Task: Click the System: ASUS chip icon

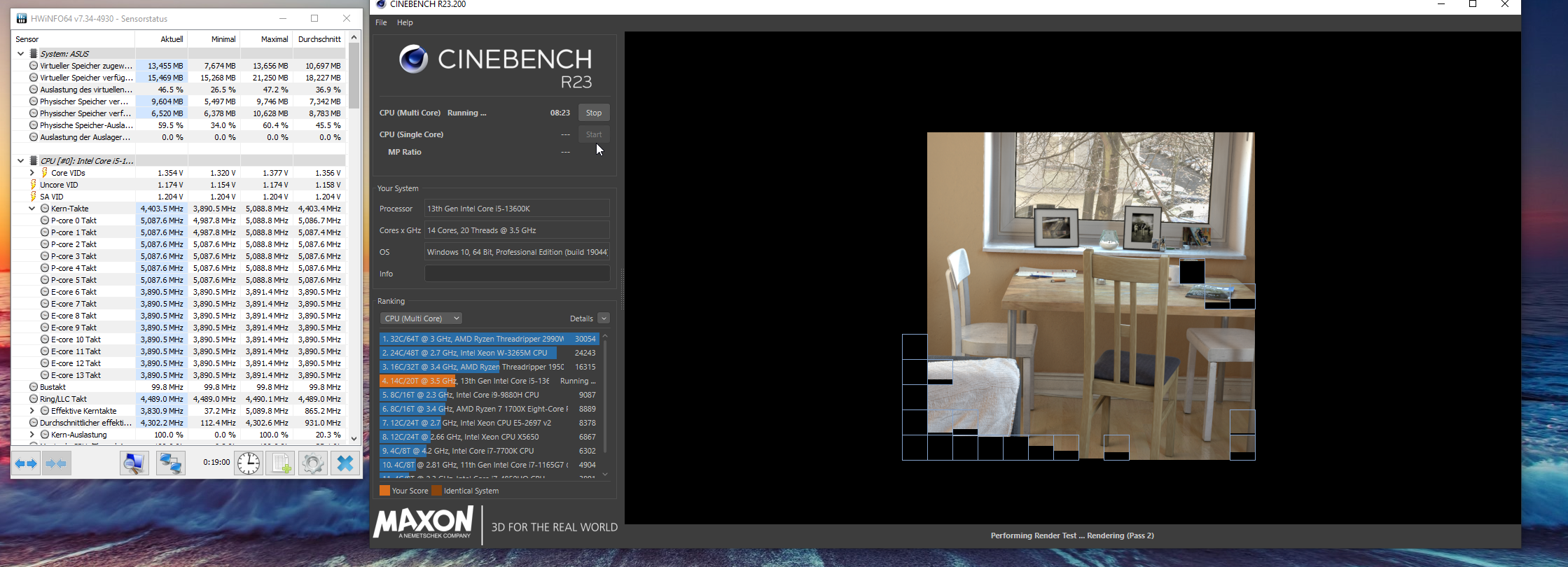Action: click(x=34, y=53)
